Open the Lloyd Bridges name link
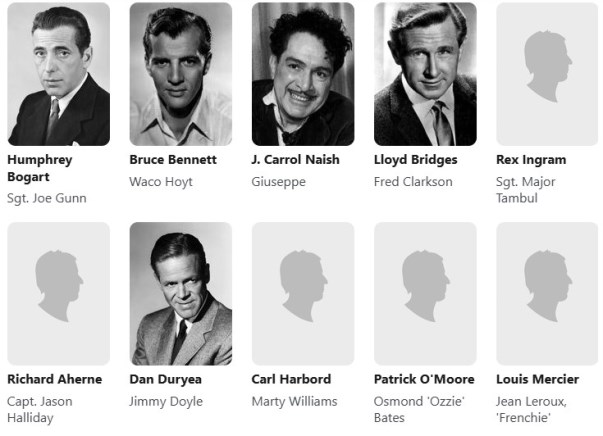 click(x=415, y=160)
